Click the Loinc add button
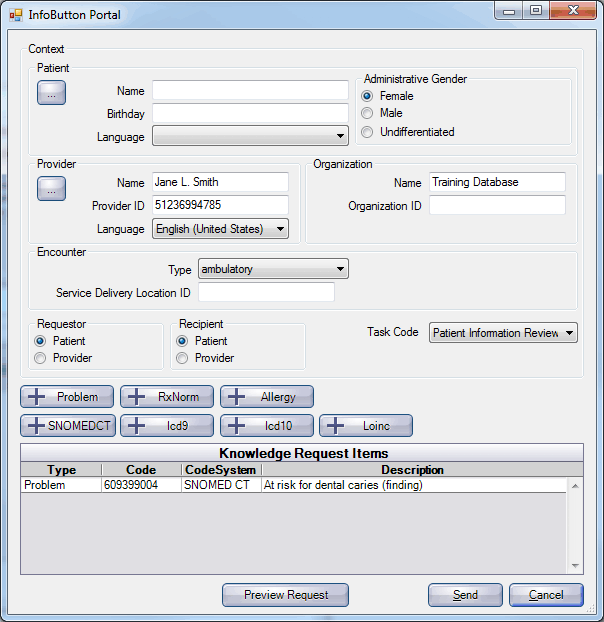The width and height of the screenshot is (604, 622). [x=365, y=426]
